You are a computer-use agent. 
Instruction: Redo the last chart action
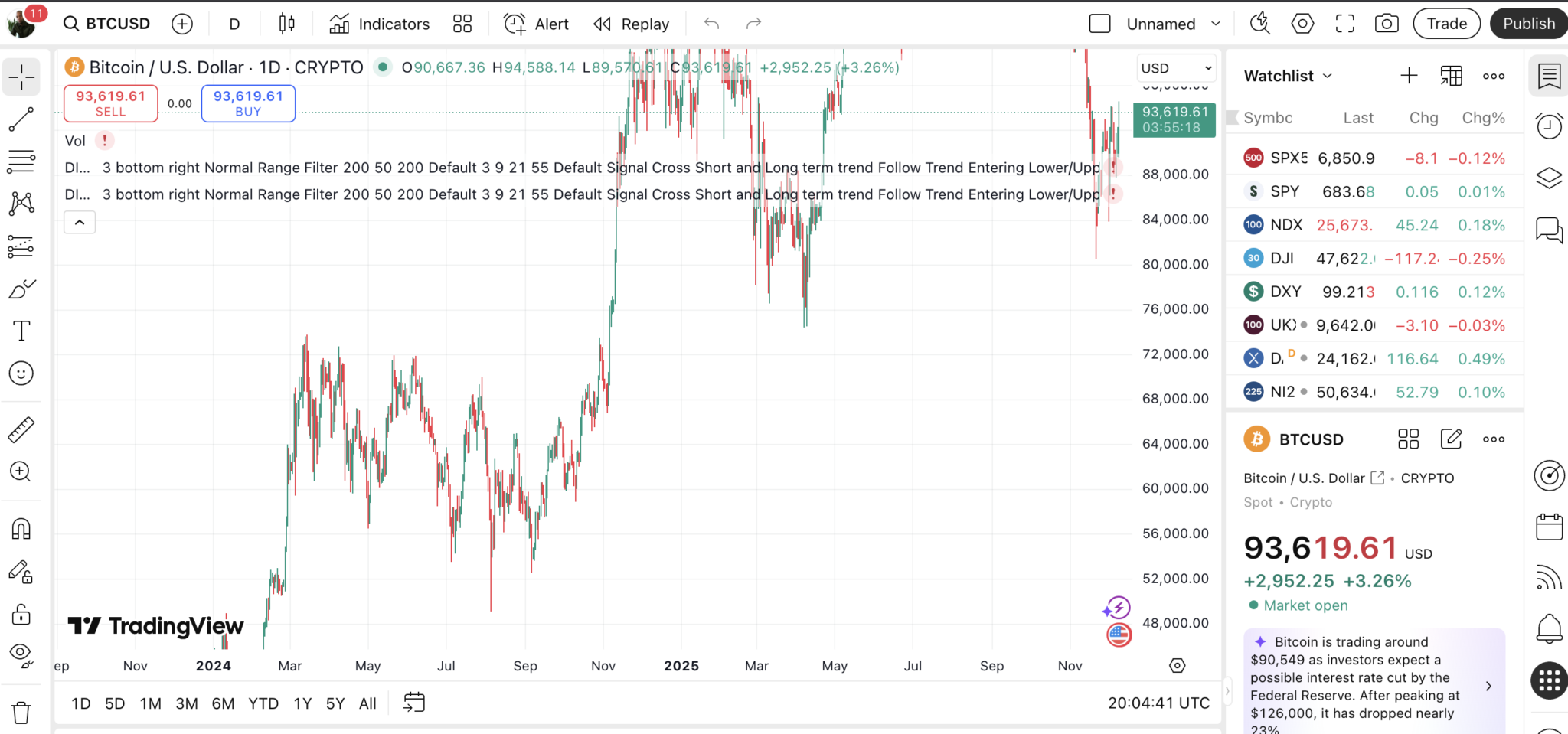tap(754, 24)
